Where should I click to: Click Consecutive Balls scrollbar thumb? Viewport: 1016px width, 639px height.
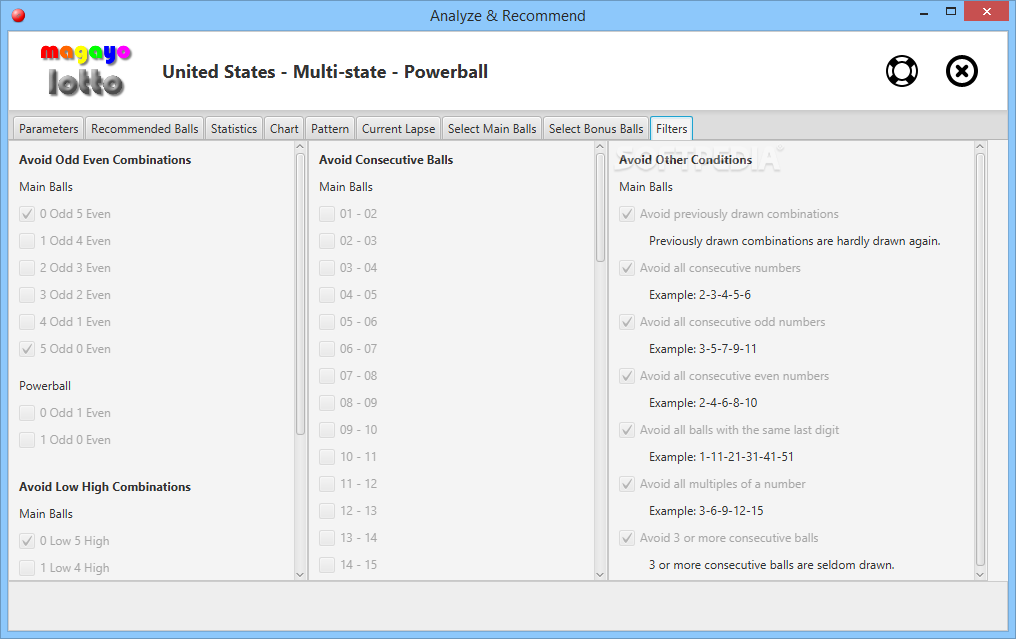600,207
